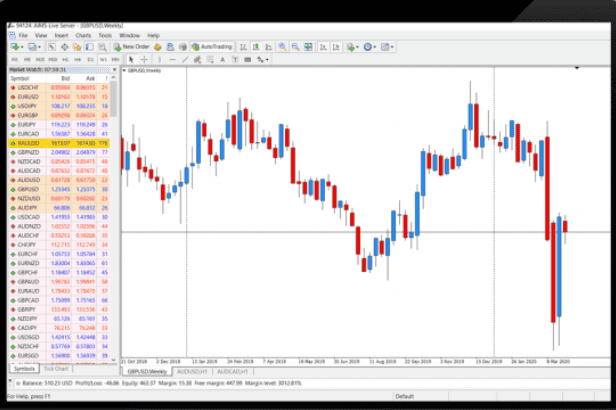Select the text label tool
Image resolution: width=616 pixels, height=410 pixels.
click(235, 59)
